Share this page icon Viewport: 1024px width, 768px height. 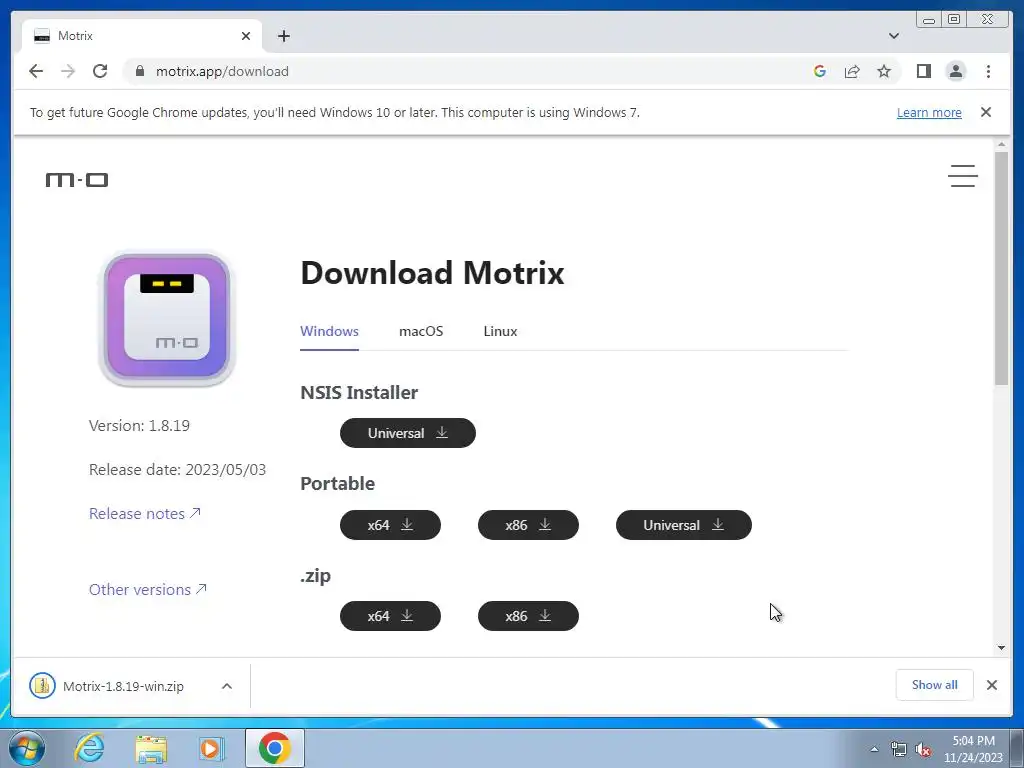click(x=852, y=71)
